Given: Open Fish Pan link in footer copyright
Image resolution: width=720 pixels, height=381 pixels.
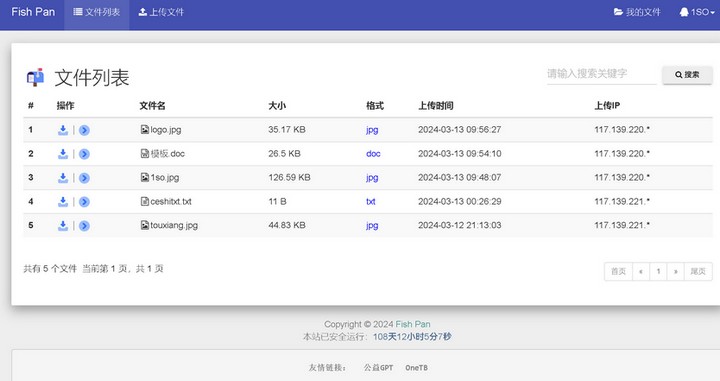Looking at the screenshot, I should (x=413, y=324).
